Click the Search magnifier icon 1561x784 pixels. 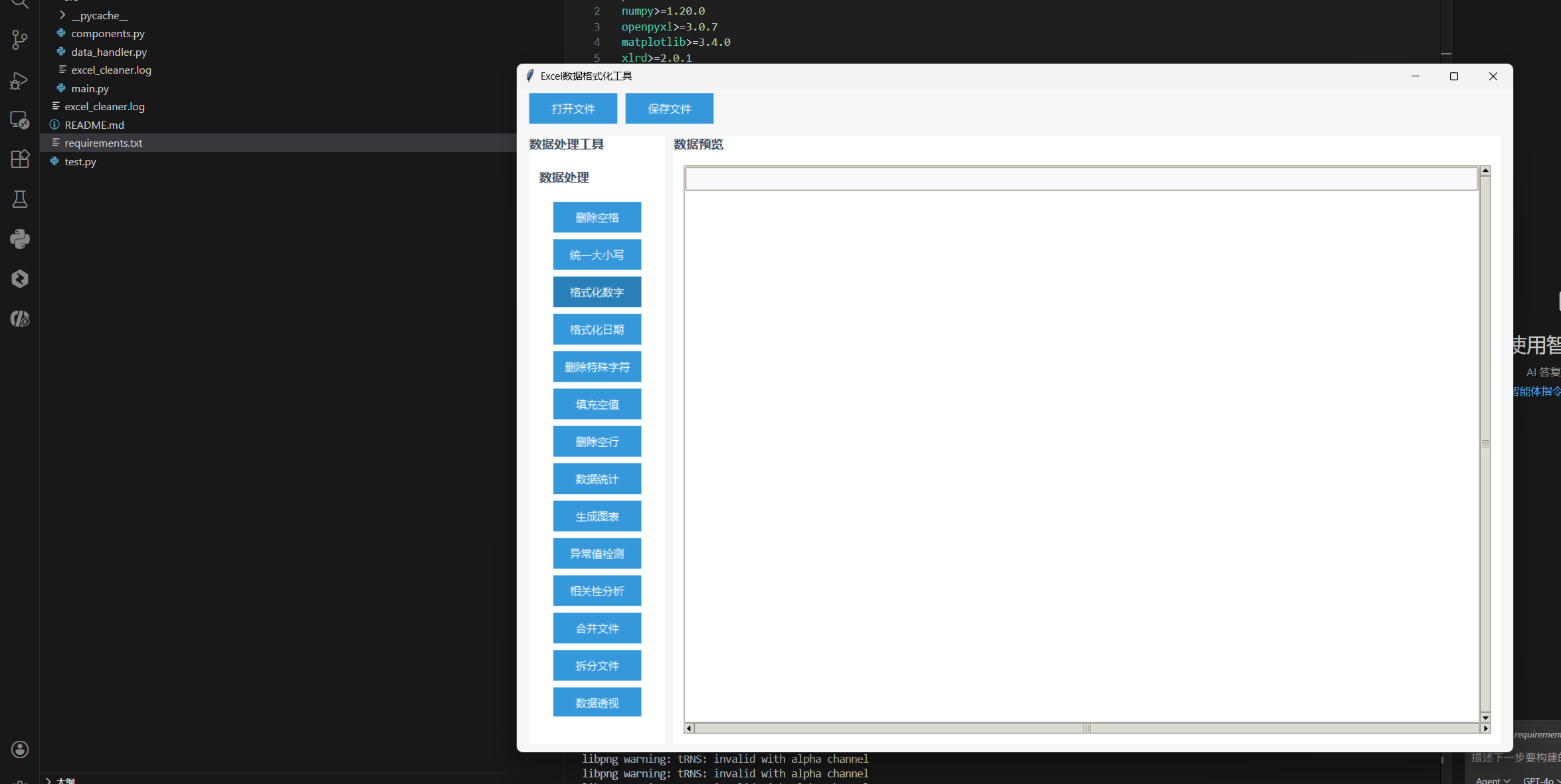(20, 4)
